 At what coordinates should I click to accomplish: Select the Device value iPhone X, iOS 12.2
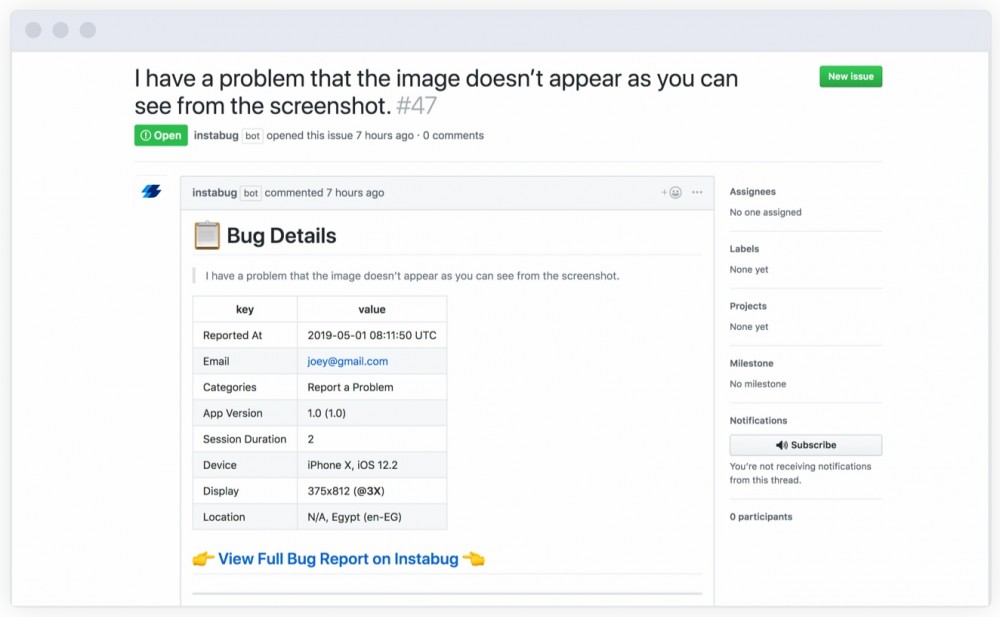pyautogui.click(x=352, y=465)
